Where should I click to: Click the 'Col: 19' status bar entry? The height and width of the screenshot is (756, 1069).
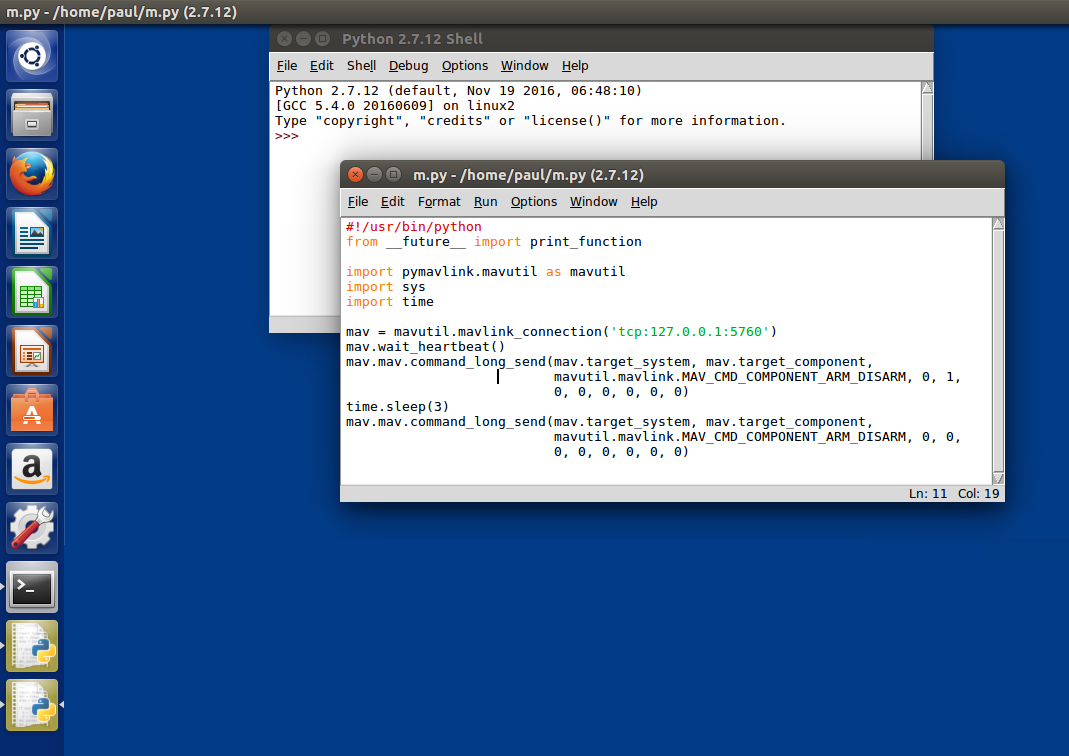pyautogui.click(x=978, y=494)
